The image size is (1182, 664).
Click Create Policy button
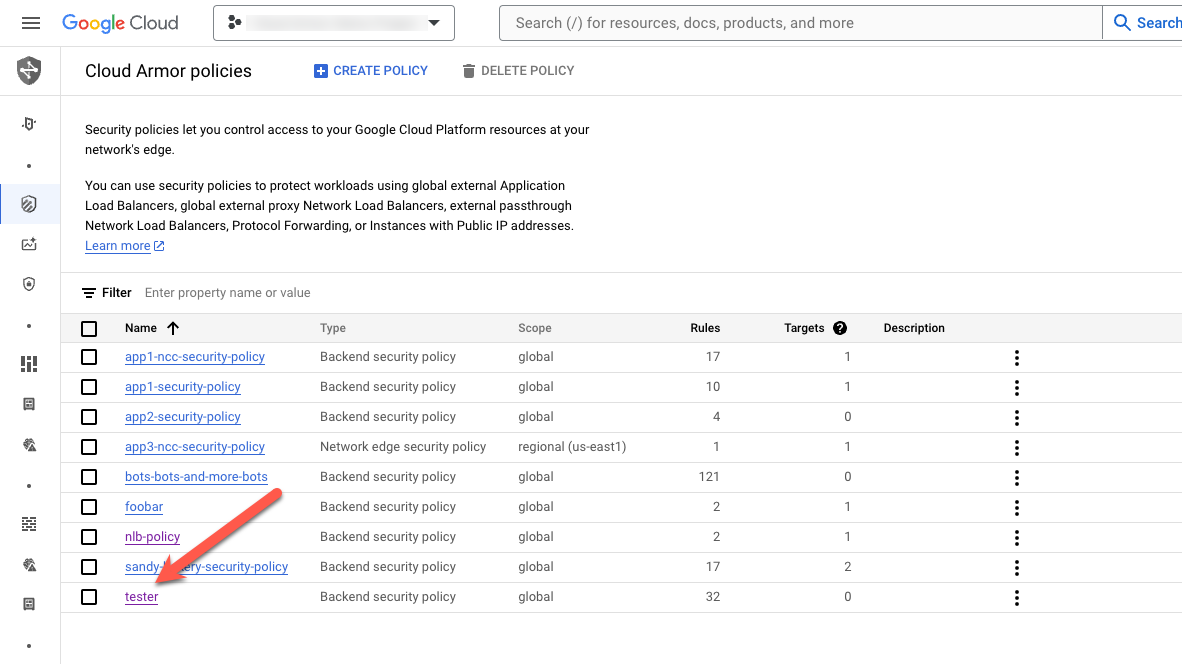point(371,71)
